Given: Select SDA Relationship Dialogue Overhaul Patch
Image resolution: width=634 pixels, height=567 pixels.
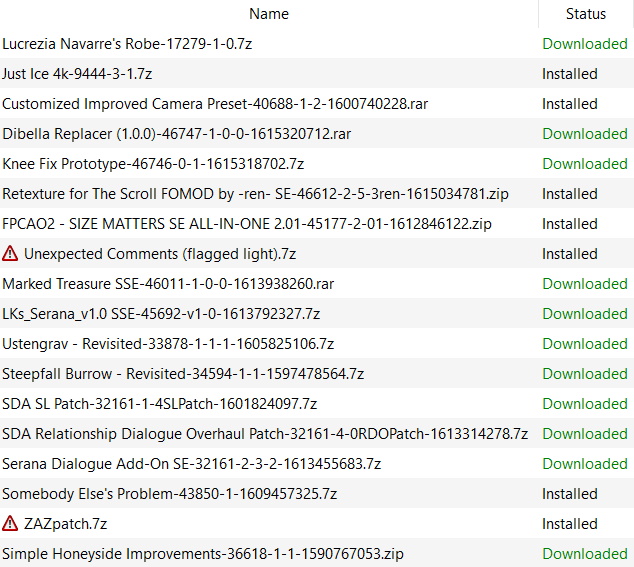Looking at the screenshot, I should 317,434.
